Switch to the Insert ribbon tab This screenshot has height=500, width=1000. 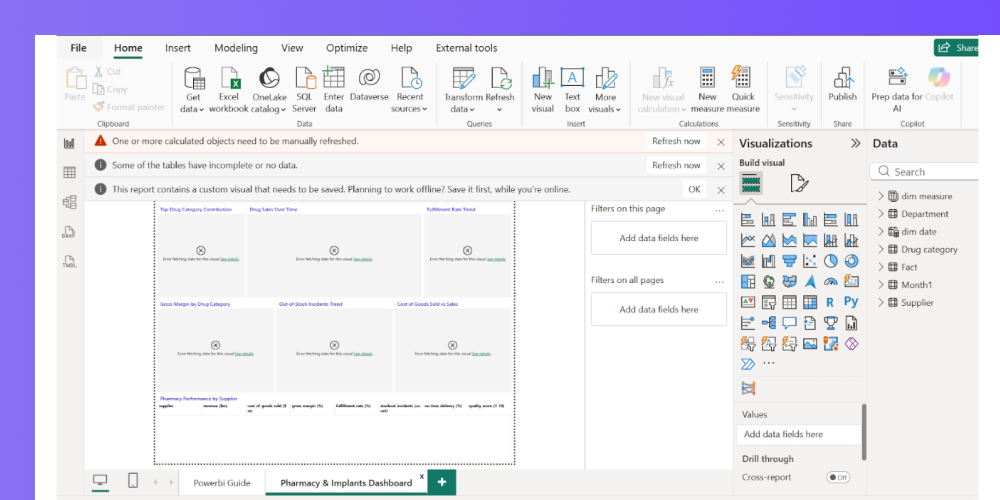pos(178,48)
